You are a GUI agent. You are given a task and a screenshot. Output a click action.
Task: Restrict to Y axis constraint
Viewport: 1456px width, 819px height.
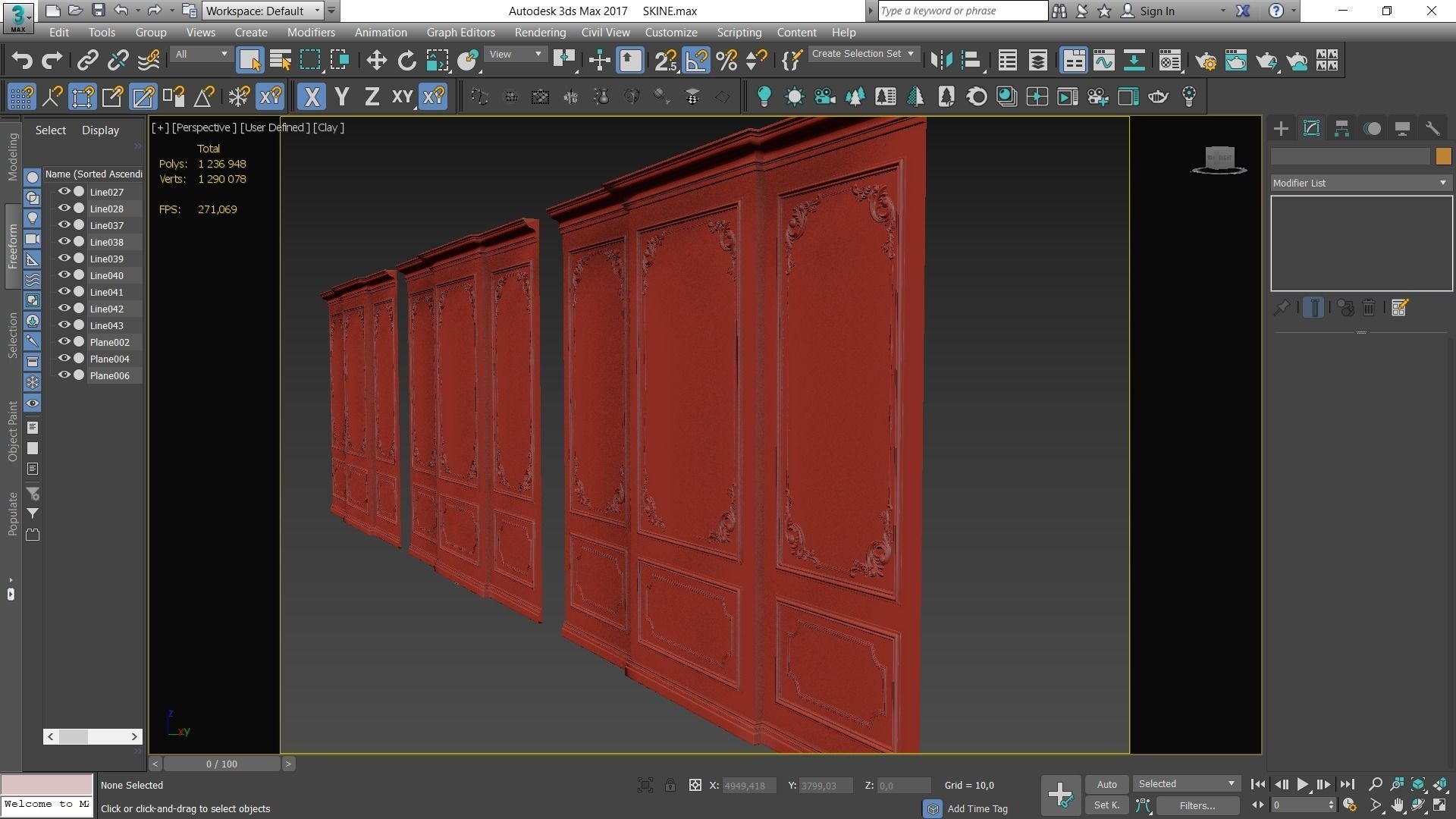(x=342, y=97)
